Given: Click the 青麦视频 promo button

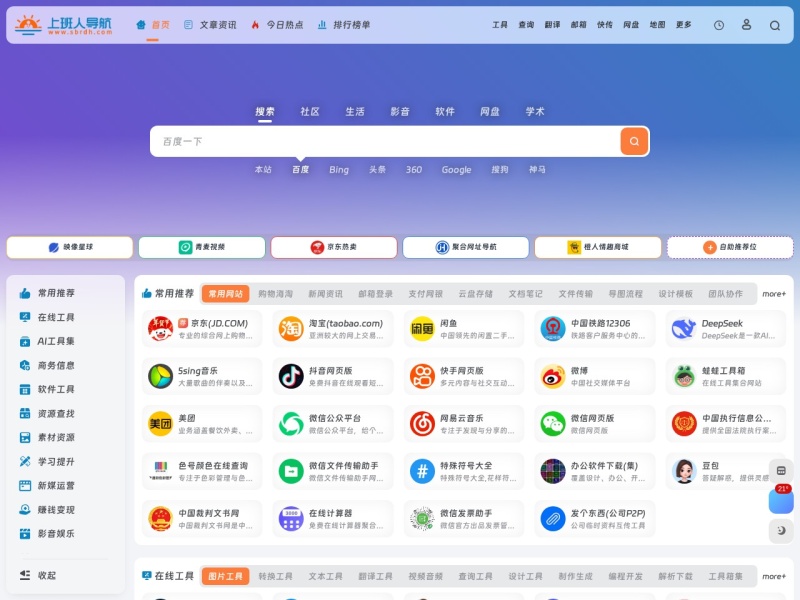Looking at the screenshot, I should [x=202, y=247].
